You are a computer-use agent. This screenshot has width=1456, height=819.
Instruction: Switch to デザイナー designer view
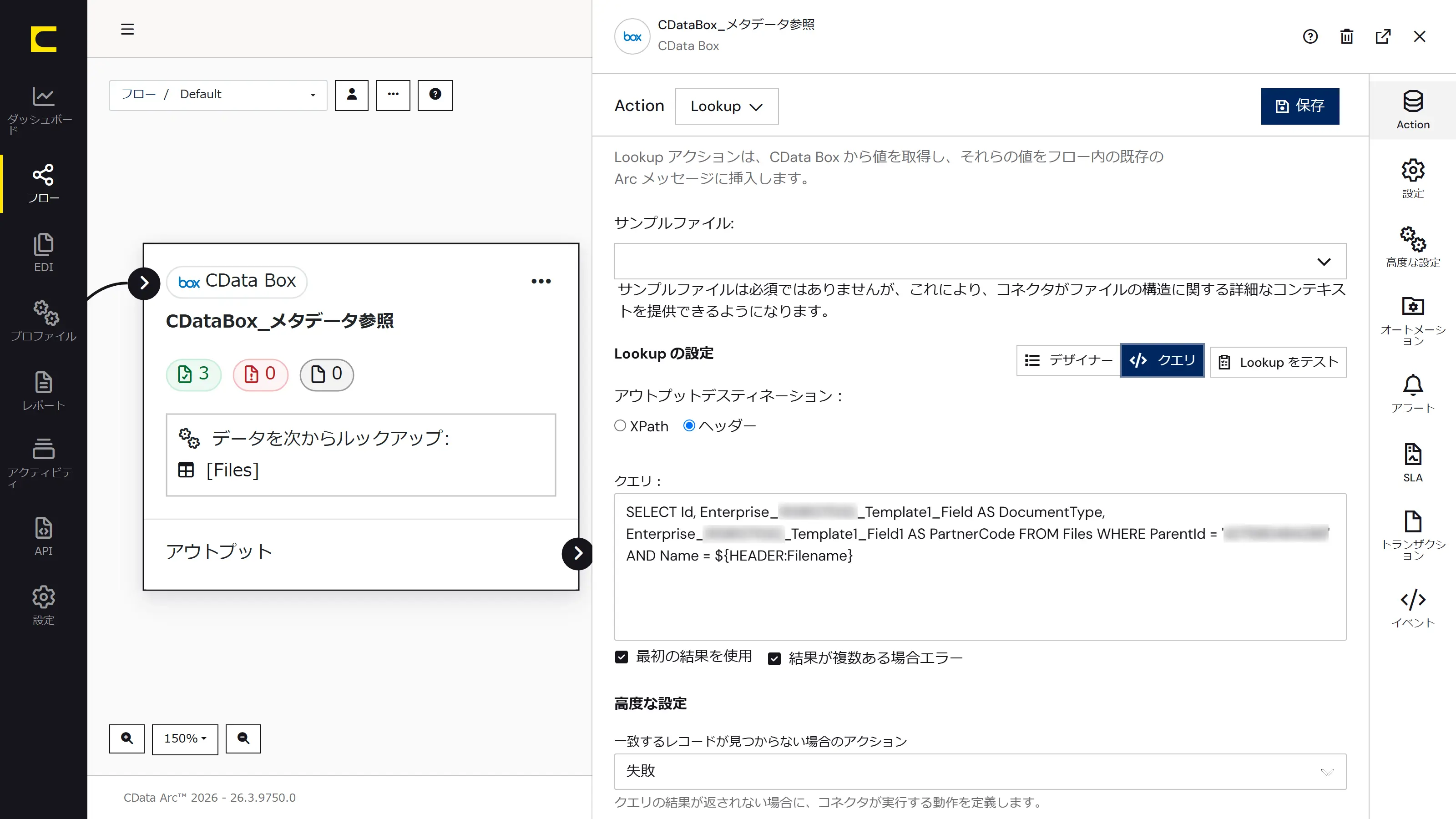(1068, 361)
